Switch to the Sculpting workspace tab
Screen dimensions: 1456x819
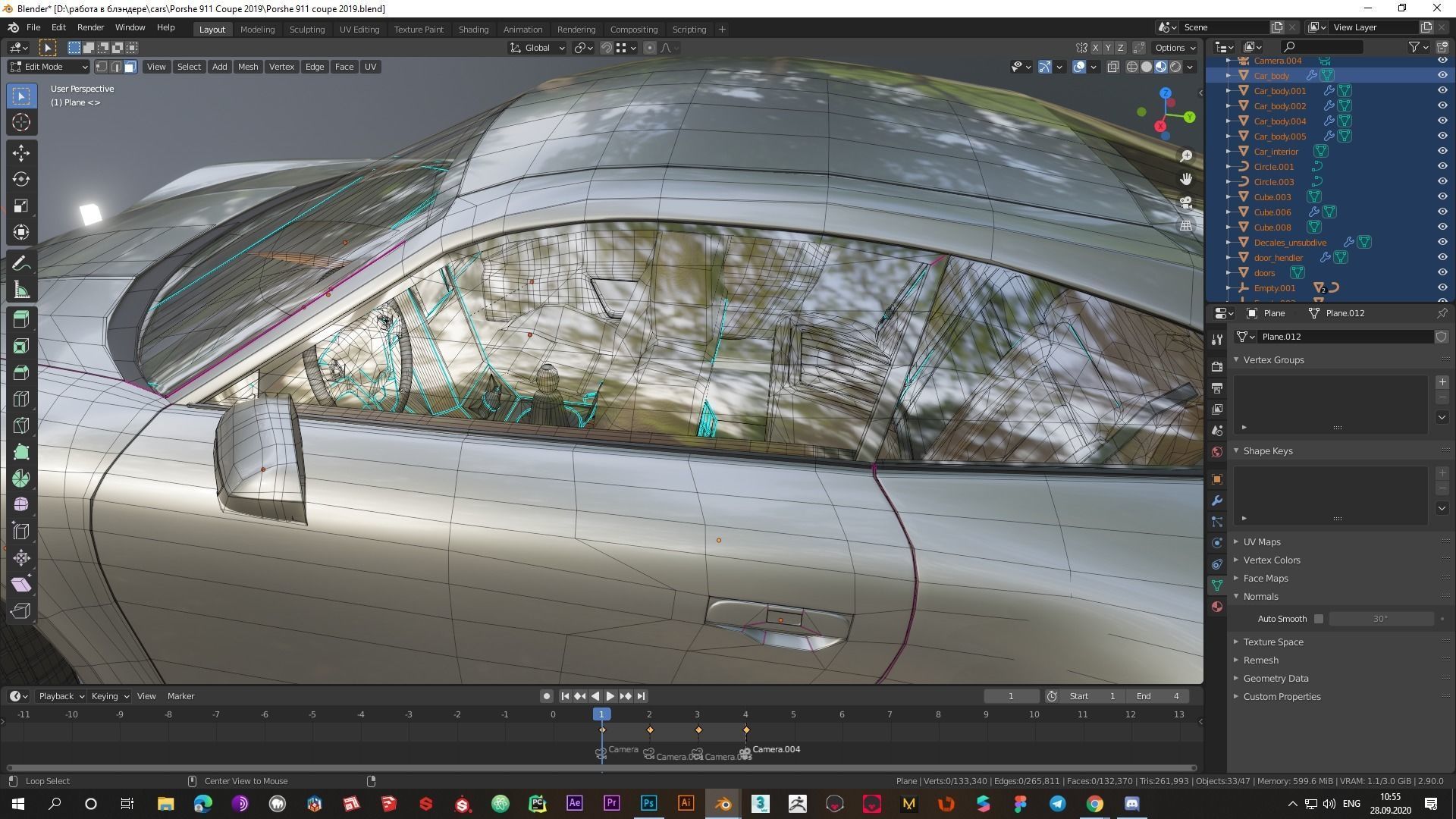(307, 29)
